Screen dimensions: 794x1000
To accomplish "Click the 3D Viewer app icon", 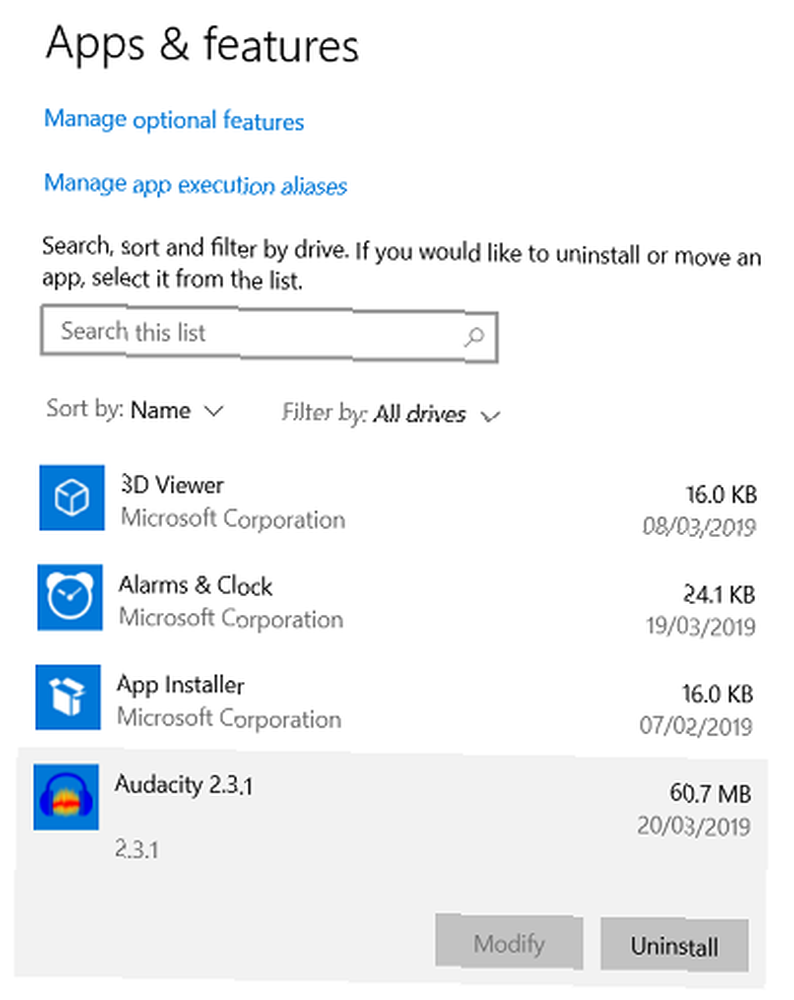I will (x=71, y=497).
